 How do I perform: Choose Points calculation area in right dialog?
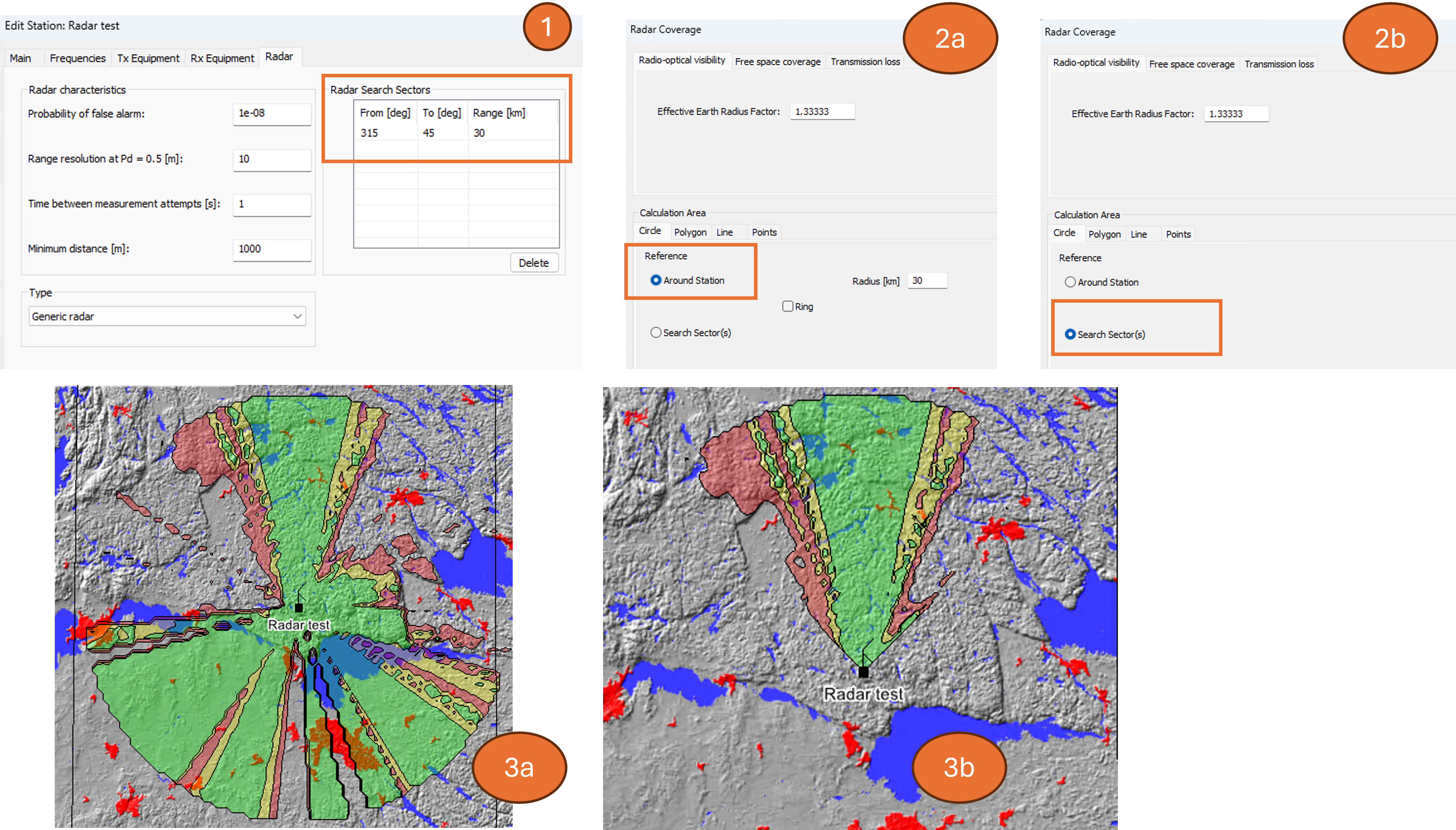pyautogui.click(x=1178, y=234)
